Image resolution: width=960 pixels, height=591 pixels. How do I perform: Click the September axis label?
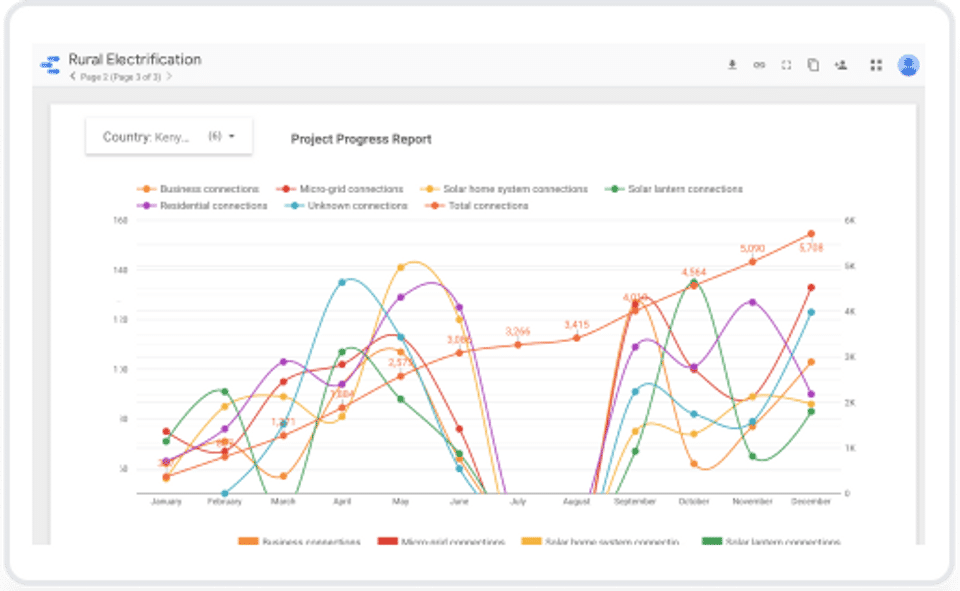pyautogui.click(x=635, y=502)
